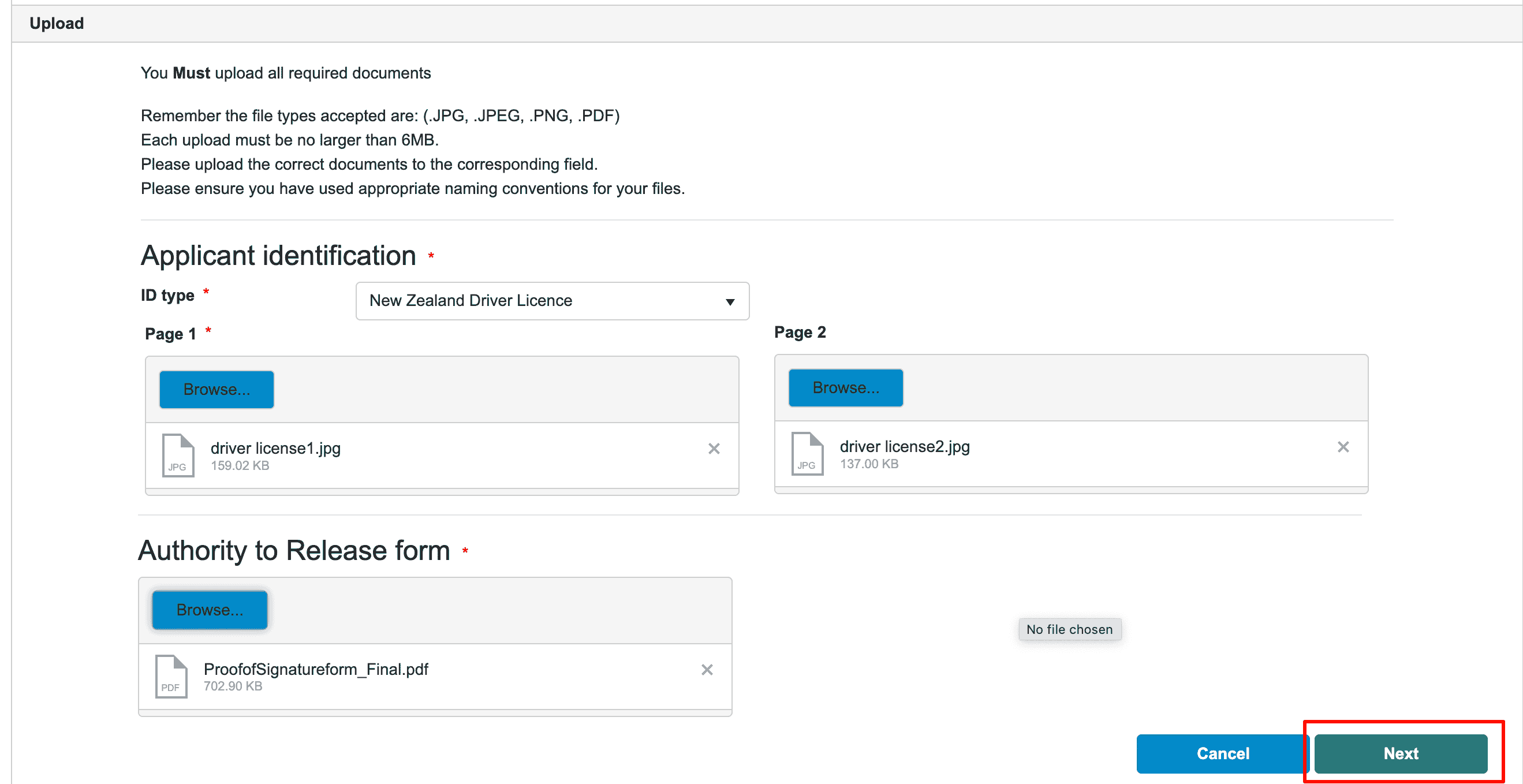This screenshot has width=1523, height=784.
Task: Remove ProofofSignatureform_Final.pdf file
Action: click(x=707, y=669)
